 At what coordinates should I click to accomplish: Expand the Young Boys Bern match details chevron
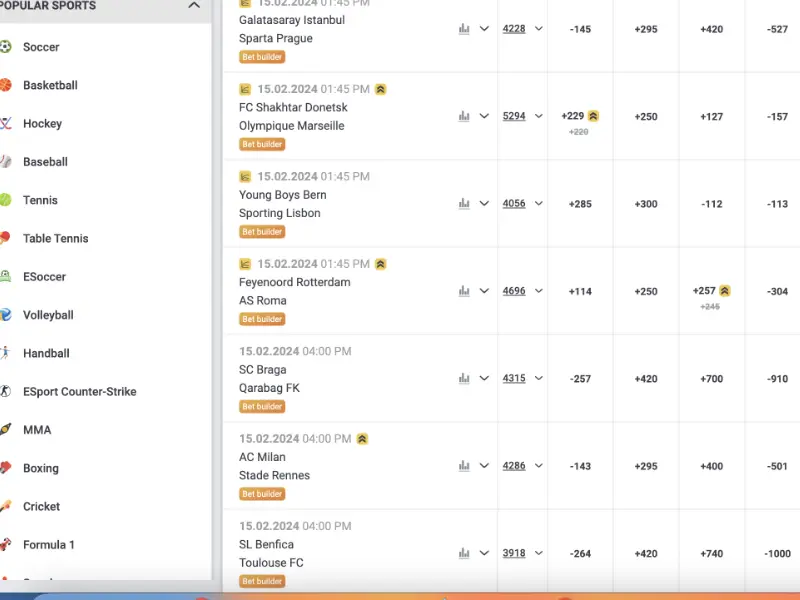point(484,203)
